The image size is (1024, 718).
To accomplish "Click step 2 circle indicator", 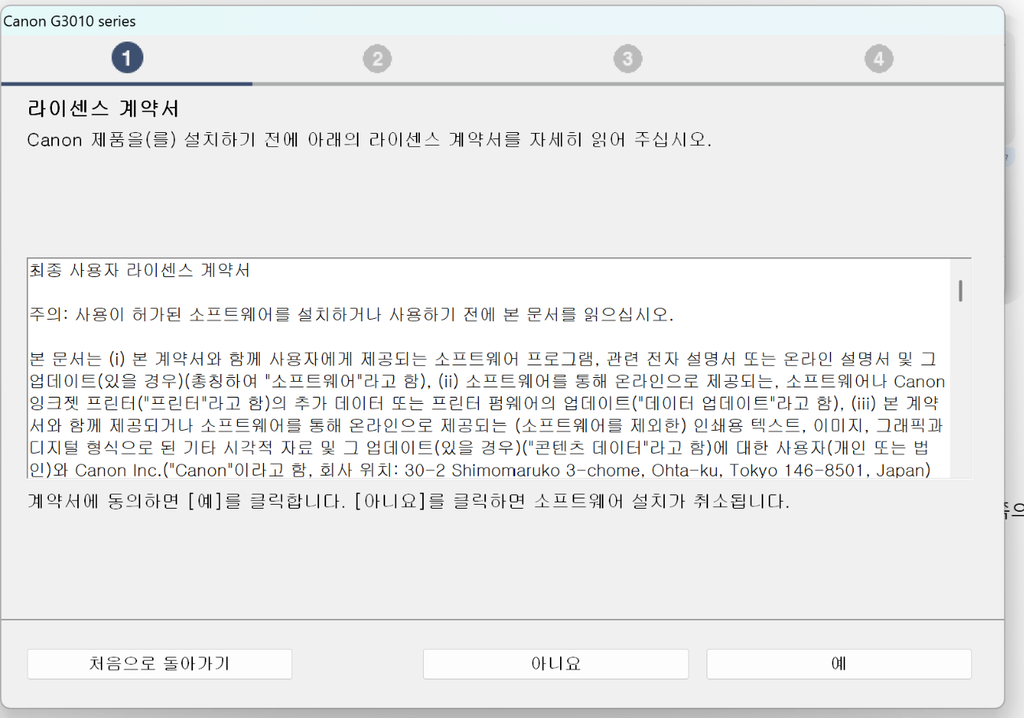I will pyautogui.click(x=377, y=59).
